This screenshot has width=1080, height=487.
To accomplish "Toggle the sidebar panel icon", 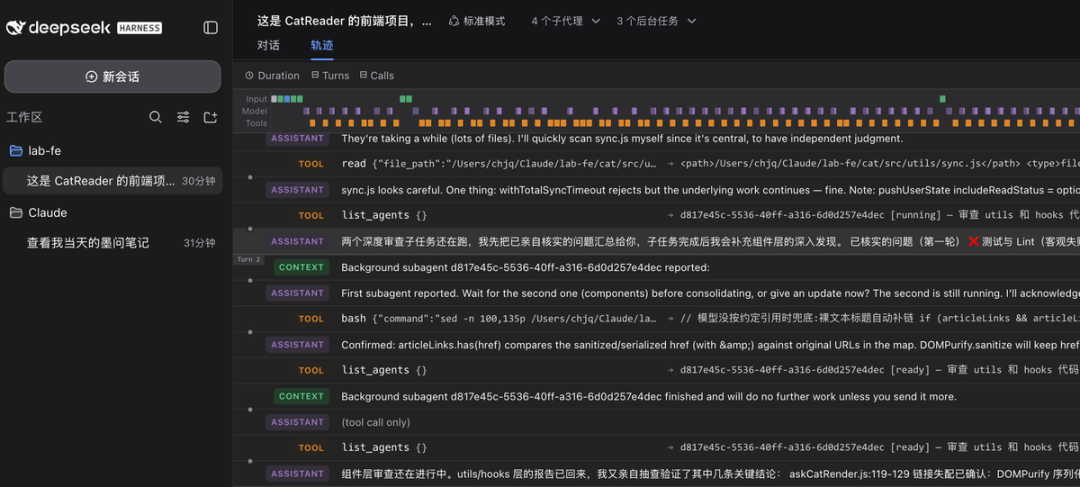I will tap(211, 28).
